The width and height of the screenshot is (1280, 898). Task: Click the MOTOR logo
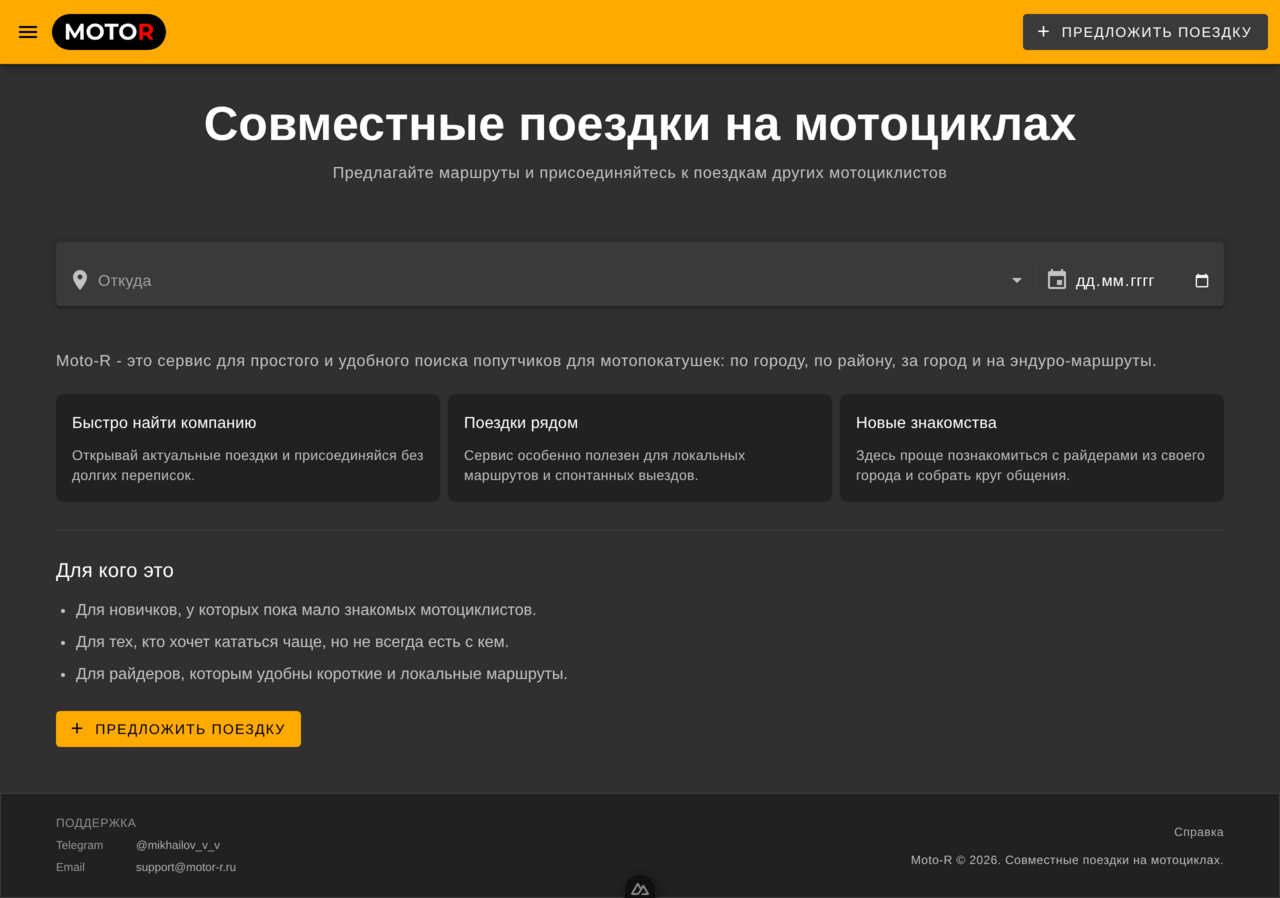click(x=109, y=32)
